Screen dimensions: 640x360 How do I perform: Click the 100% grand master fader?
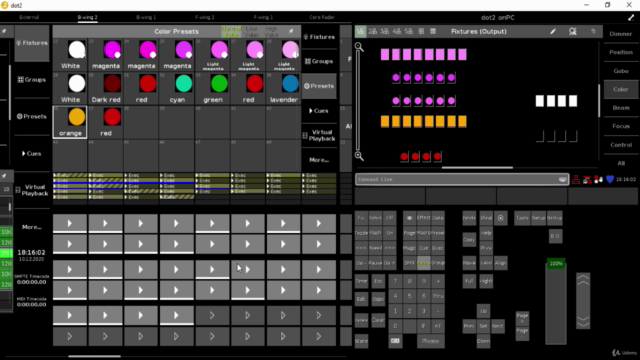[x=556, y=302]
